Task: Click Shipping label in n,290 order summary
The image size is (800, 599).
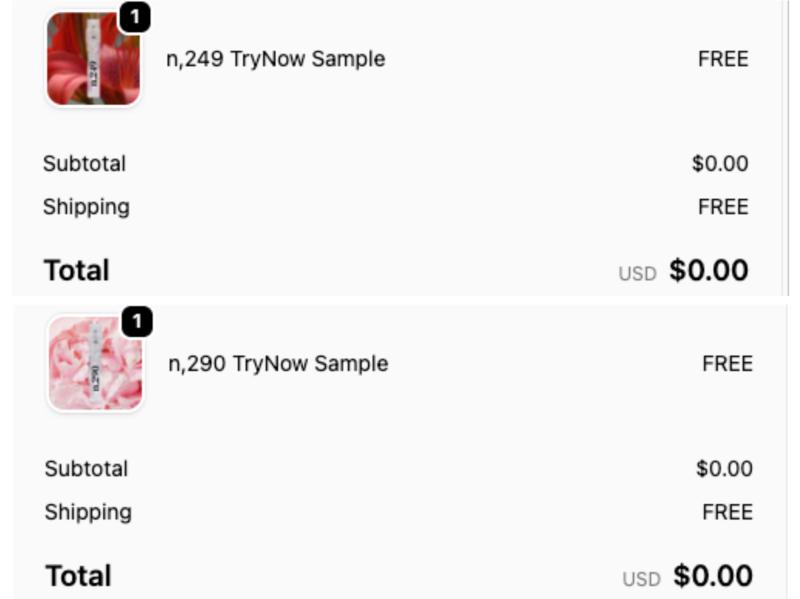Action: (x=88, y=512)
